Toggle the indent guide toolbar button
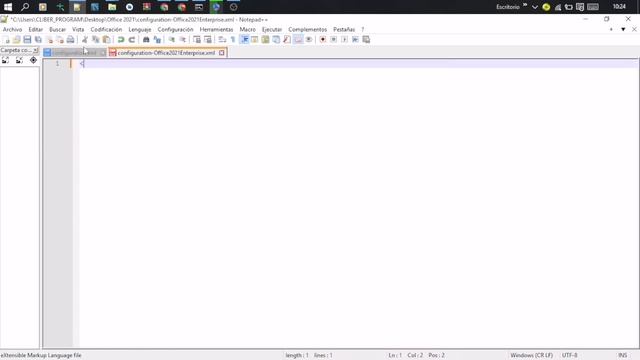 pos(244,40)
